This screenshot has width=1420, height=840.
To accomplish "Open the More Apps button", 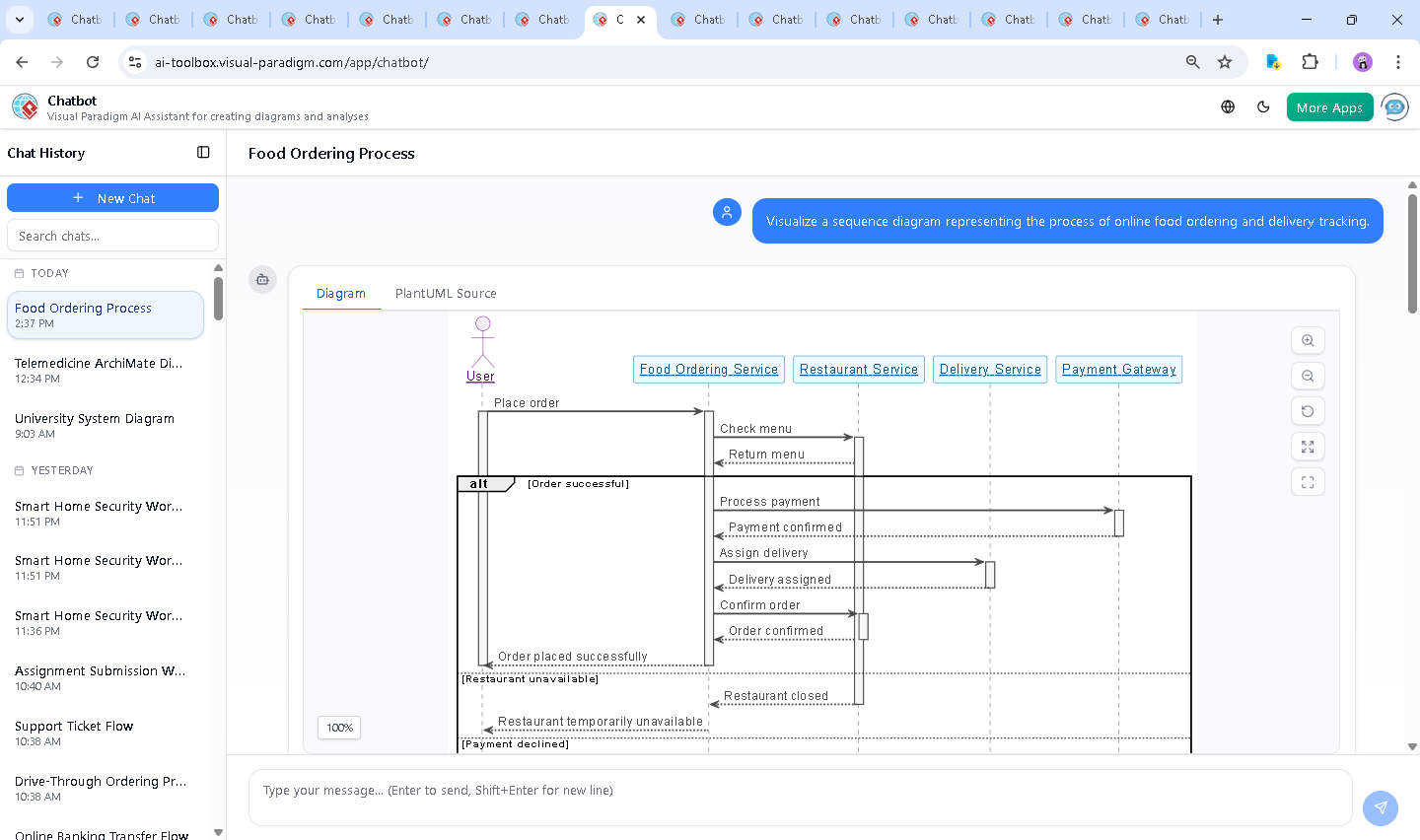I will (x=1329, y=107).
